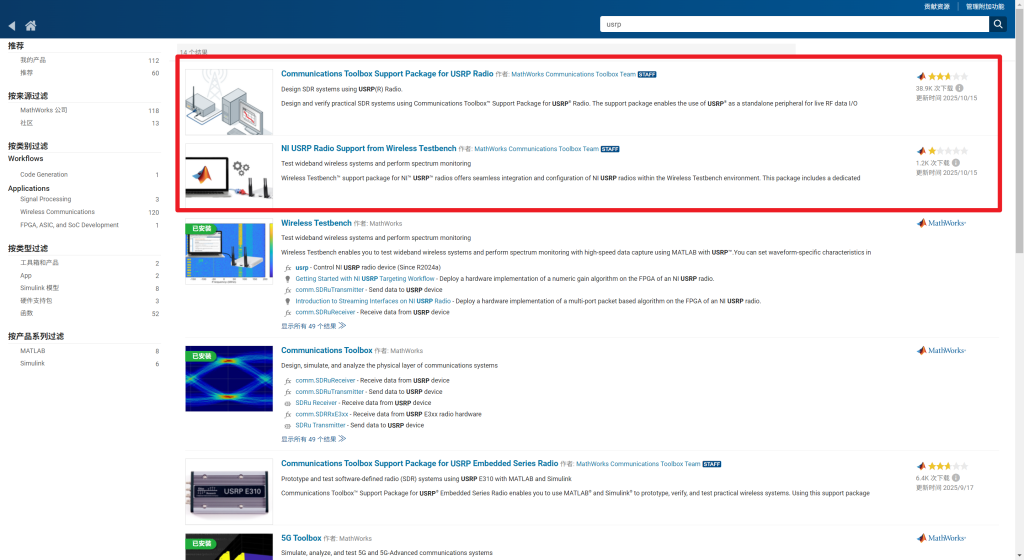1024x560 pixels.
Task: Filter by MathWorks 公司 source
Action: click(x=44, y=110)
